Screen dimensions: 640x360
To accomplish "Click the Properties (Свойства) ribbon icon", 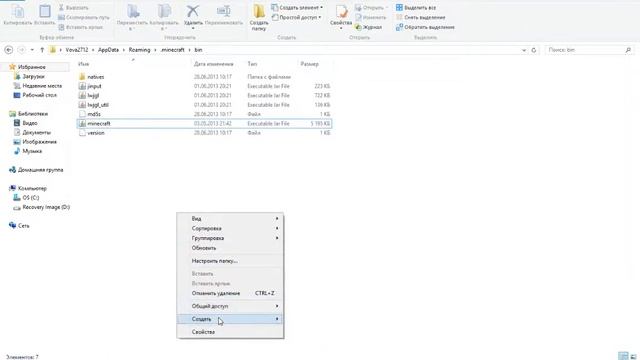I will point(341,12).
